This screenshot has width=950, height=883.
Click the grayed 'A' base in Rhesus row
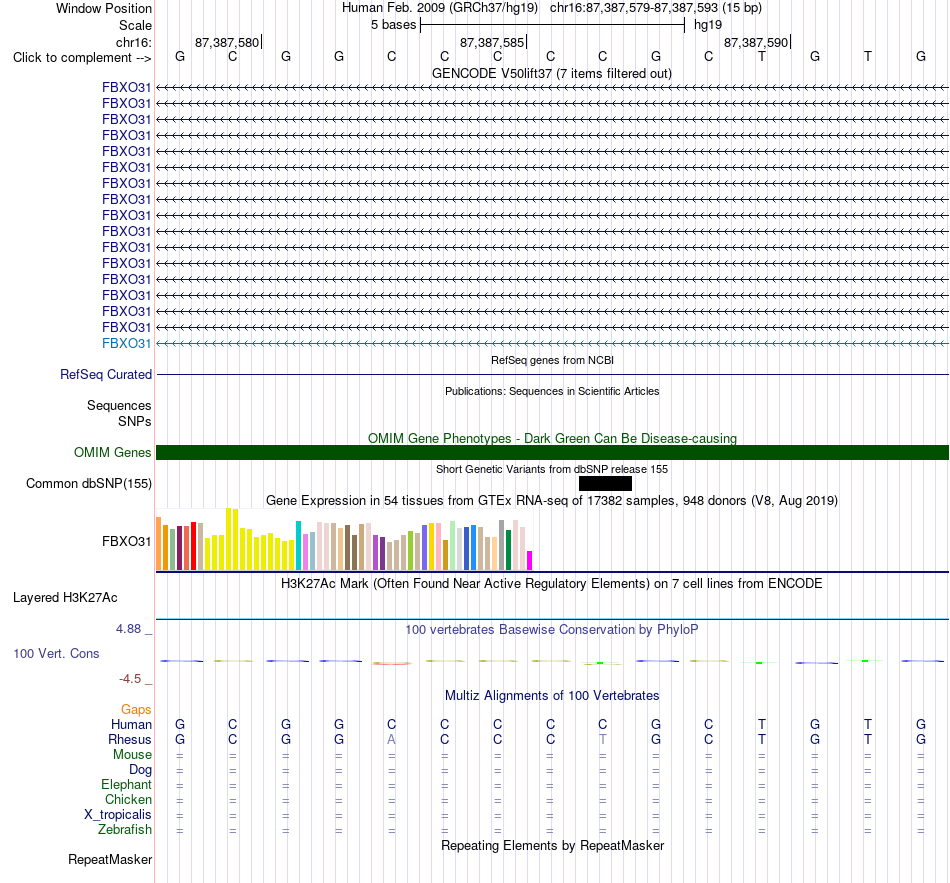point(391,739)
